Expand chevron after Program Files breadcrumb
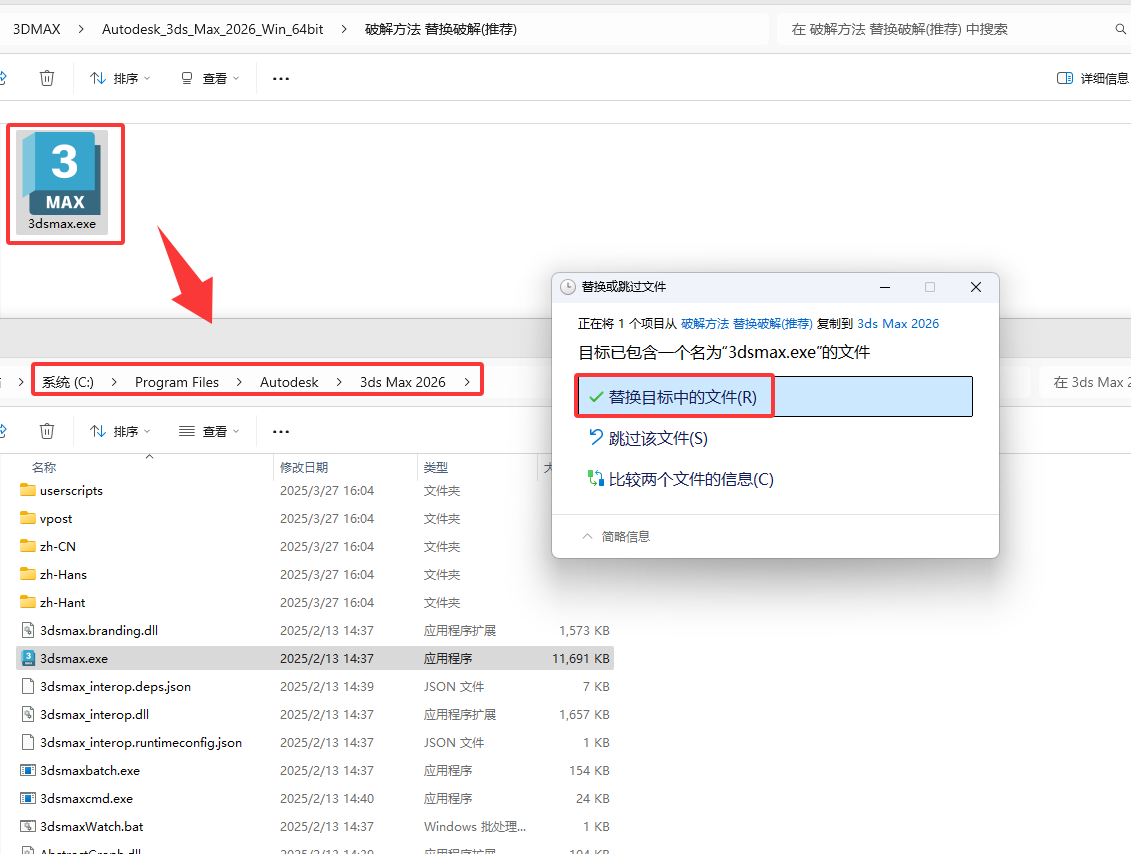1131x854 pixels. click(x=239, y=382)
